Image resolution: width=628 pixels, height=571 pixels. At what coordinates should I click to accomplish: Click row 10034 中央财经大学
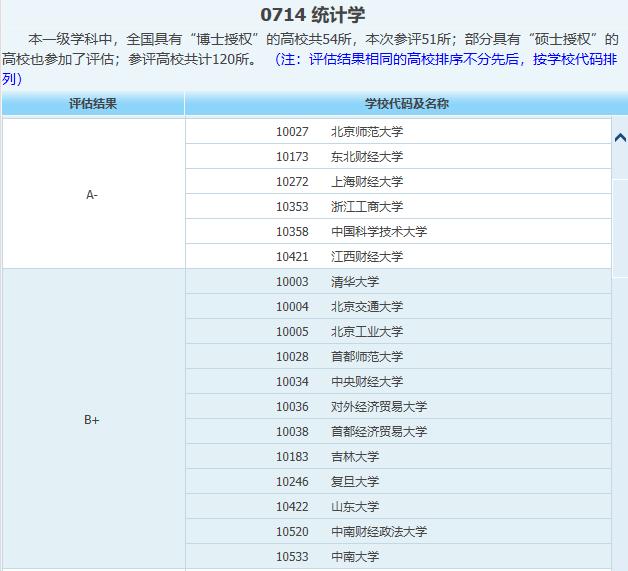[398, 381]
